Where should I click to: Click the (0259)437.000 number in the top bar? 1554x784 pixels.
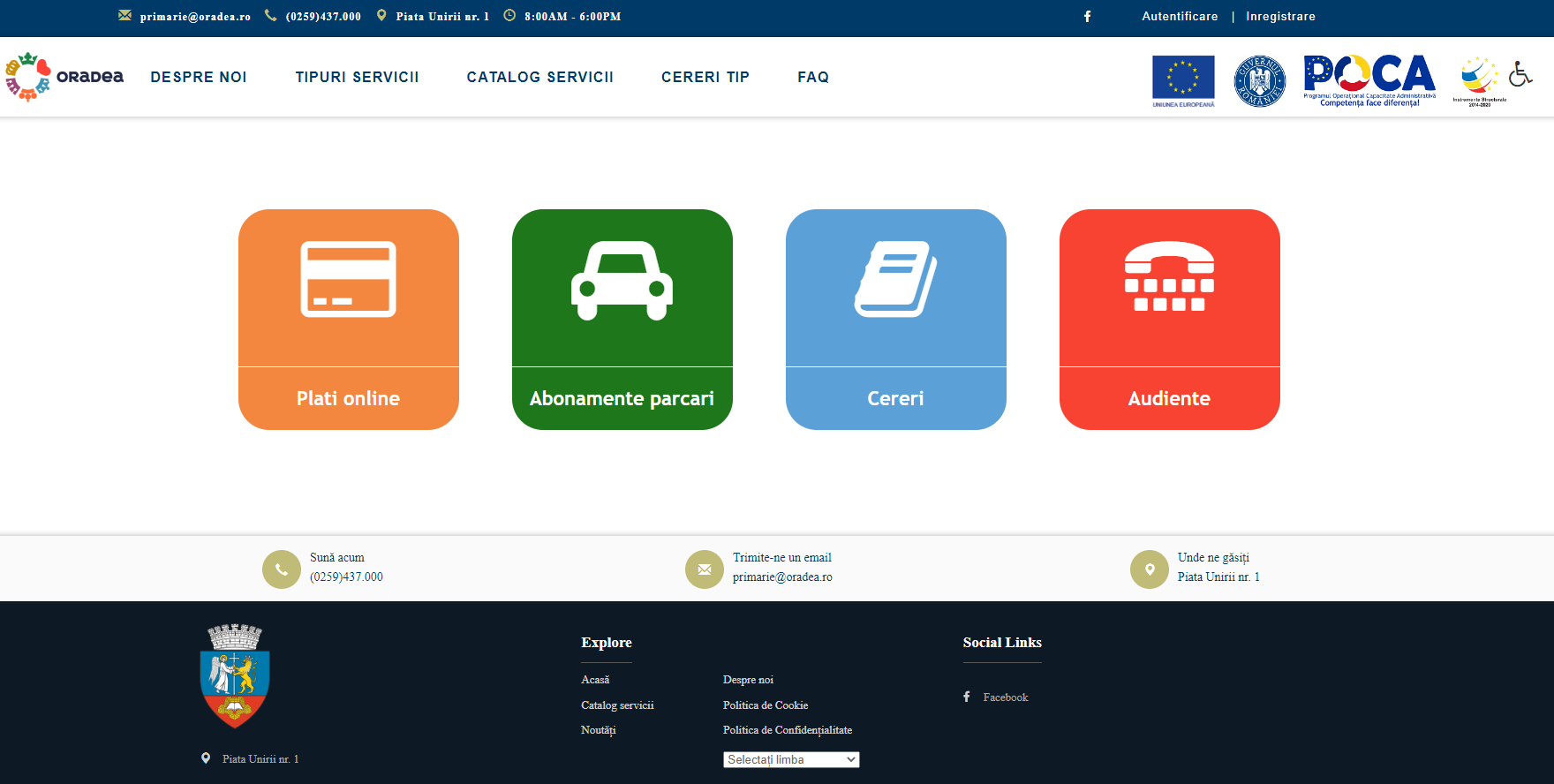[323, 17]
